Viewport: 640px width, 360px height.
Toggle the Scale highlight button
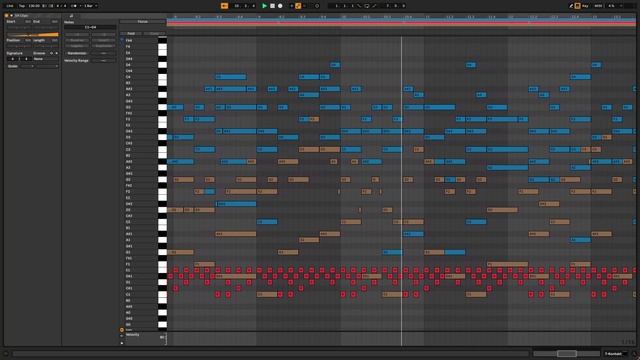click(x=154, y=33)
